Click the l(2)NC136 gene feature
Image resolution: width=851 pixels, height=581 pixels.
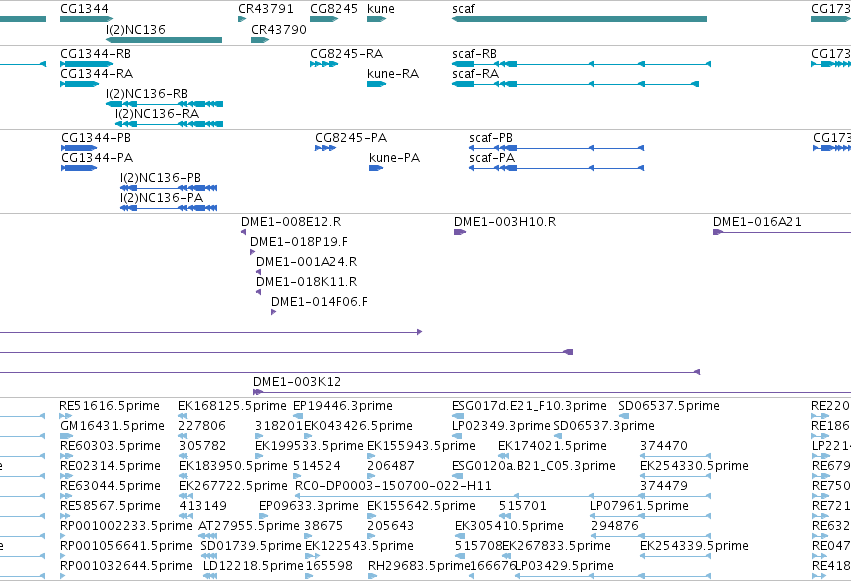point(164,40)
